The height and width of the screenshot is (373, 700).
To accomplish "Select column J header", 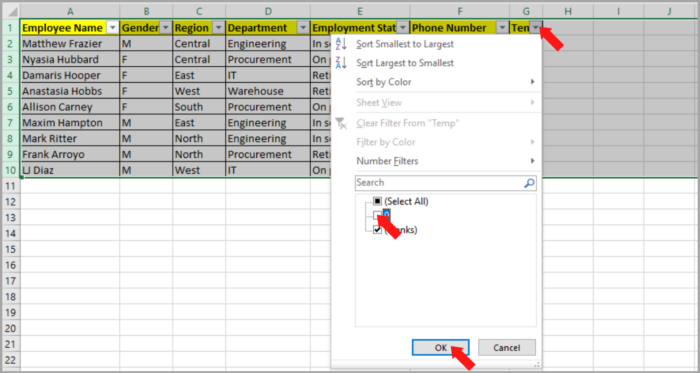I will pos(669,12).
